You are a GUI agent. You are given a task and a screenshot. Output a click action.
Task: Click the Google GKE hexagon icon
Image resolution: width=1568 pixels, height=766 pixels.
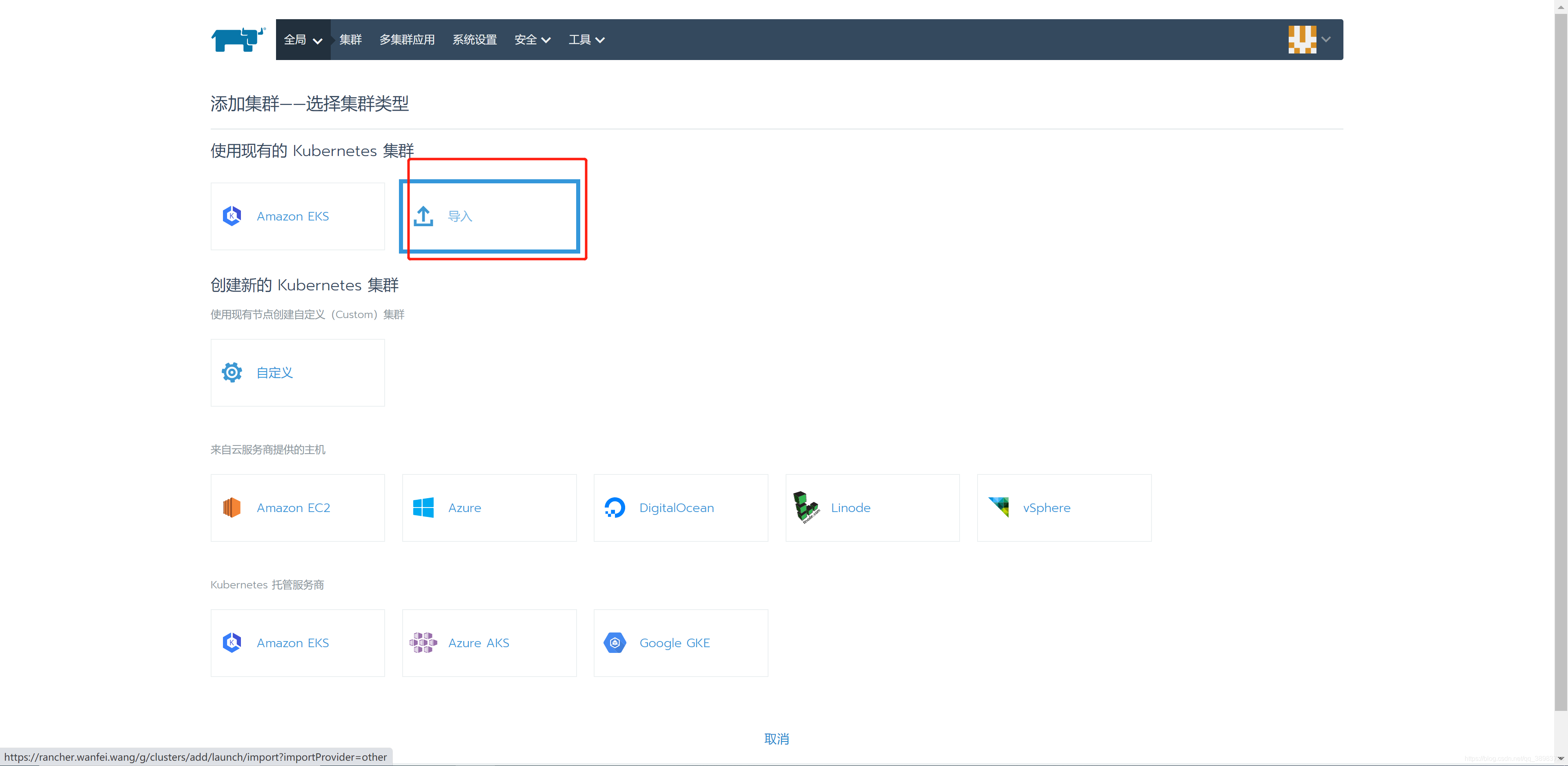615,642
